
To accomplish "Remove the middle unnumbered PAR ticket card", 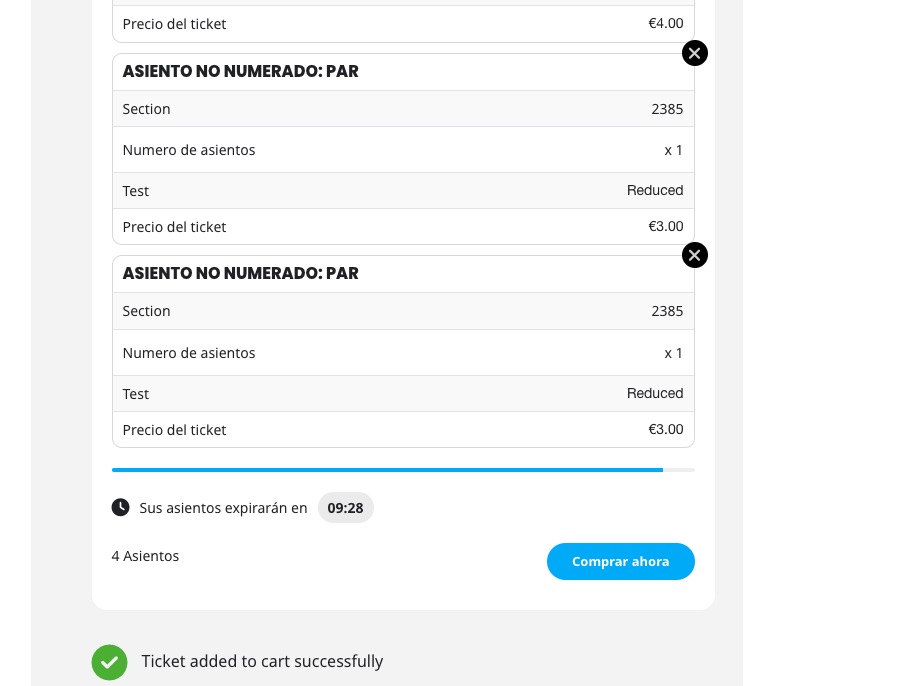I will [694, 53].
